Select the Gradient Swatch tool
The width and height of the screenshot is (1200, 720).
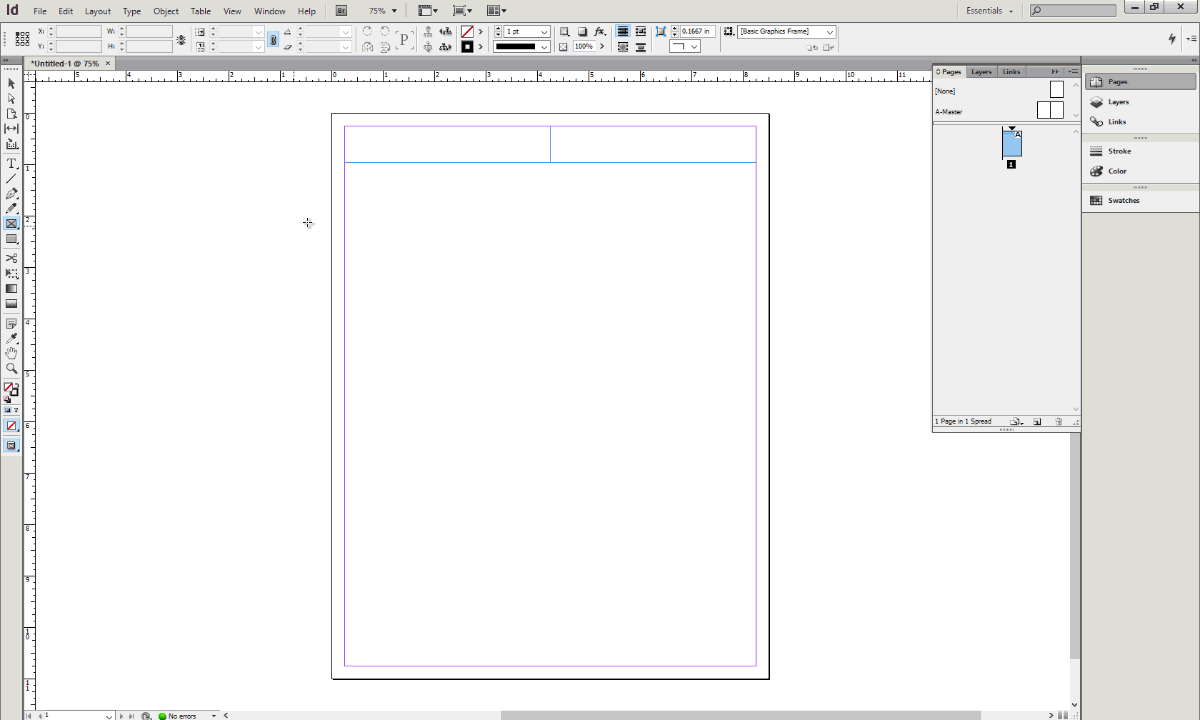point(11,288)
